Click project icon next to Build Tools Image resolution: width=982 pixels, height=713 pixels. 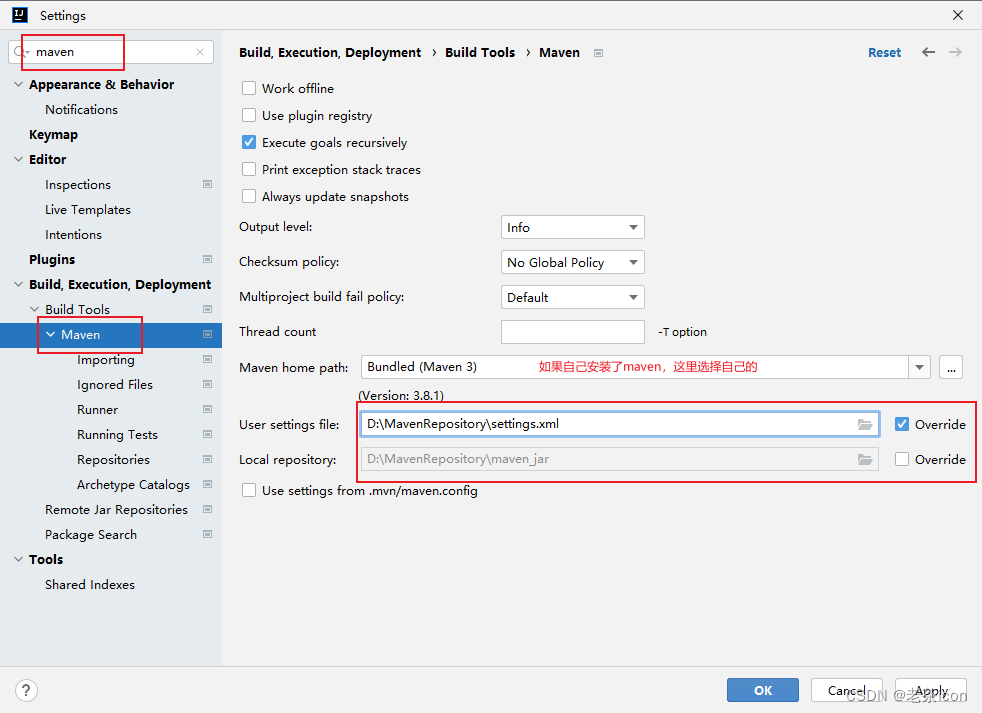207,310
